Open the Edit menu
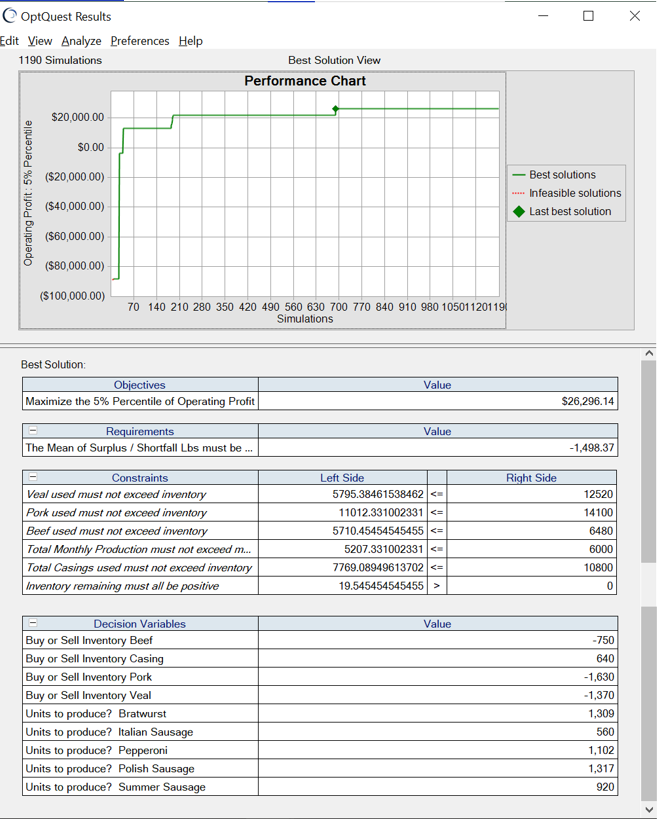Screen dimensions: 661x819 tap(9, 41)
